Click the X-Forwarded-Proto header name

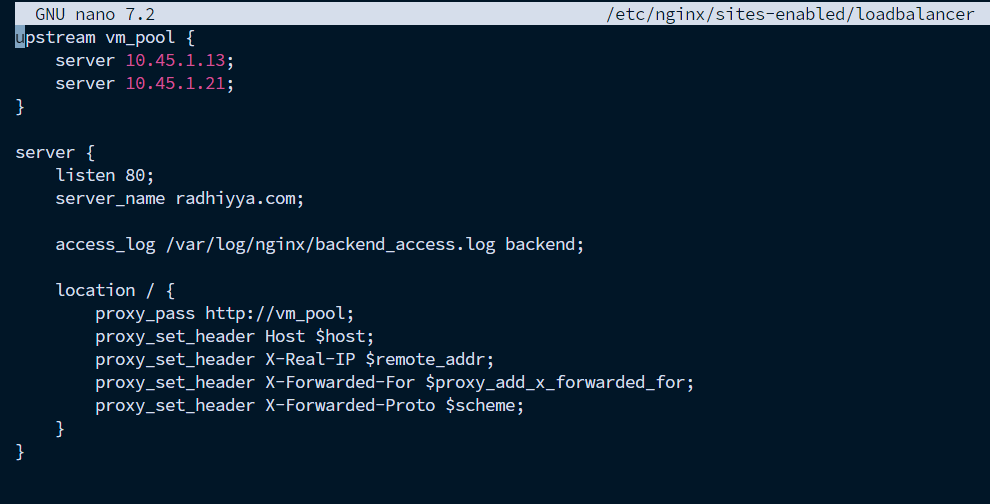tap(350, 405)
